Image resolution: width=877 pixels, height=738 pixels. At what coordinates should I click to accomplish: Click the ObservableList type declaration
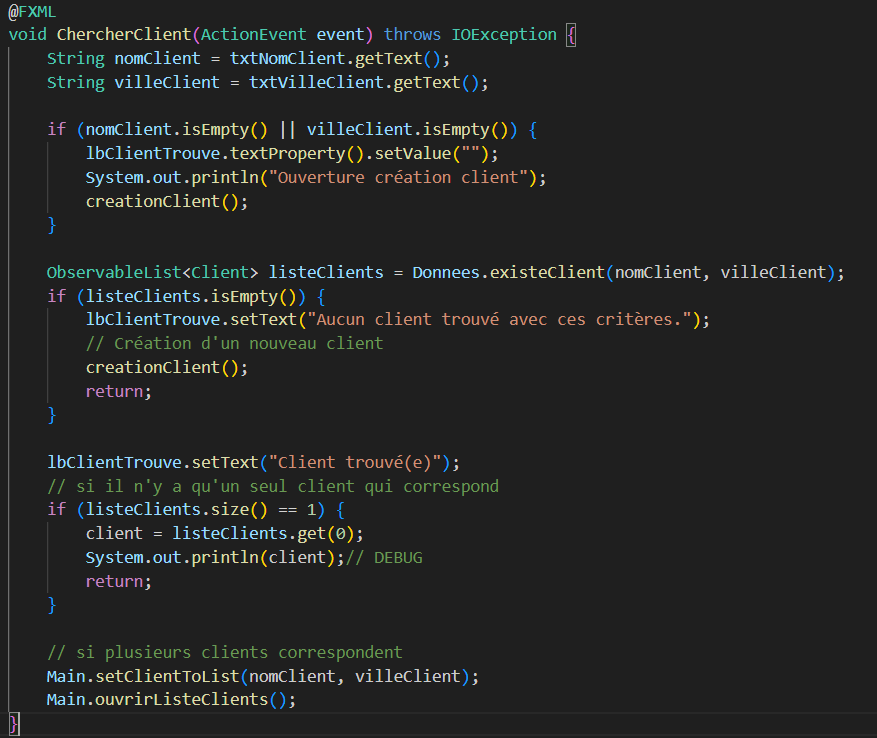(x=114, y=272)
